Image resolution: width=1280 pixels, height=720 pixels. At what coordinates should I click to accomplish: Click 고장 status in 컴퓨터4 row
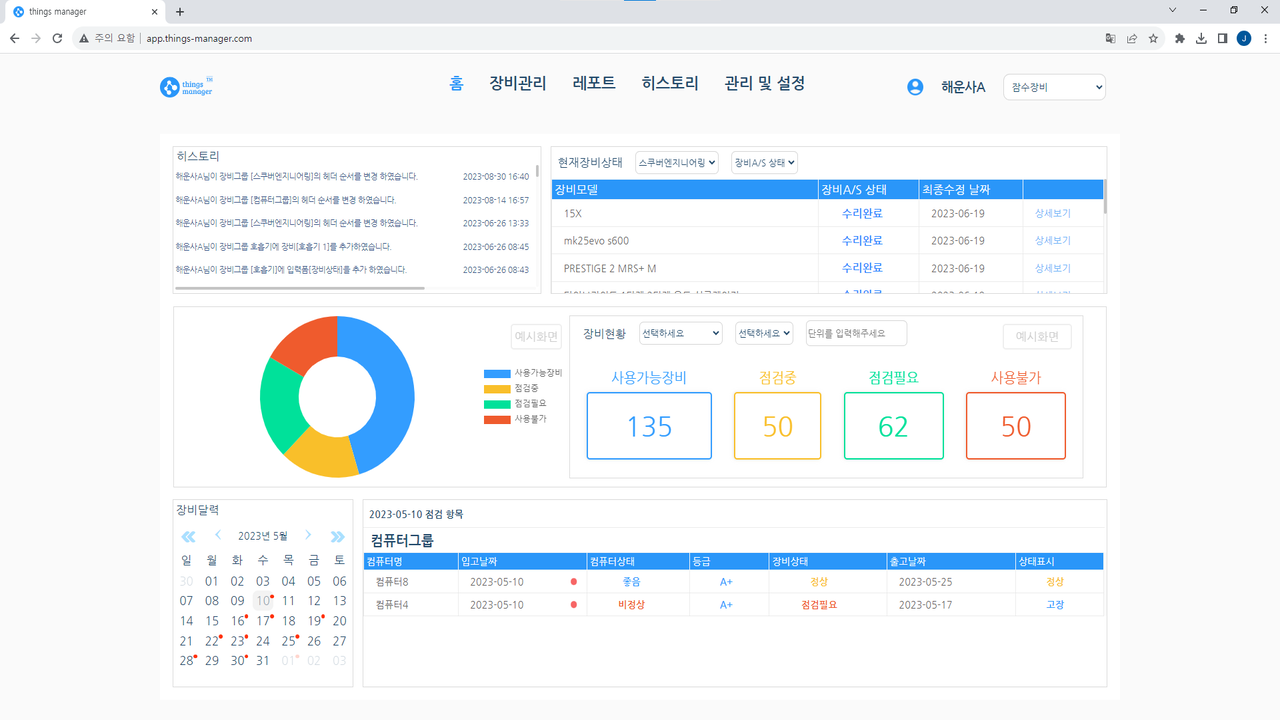(x=1055, y=605)
